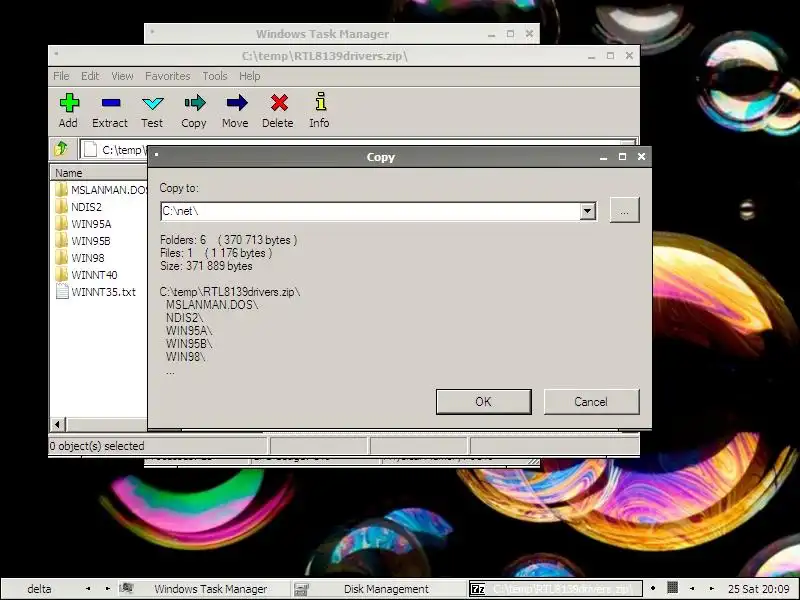800x600 pixels.
Task: Select the NDIS2 folder icon in file list
Action: (61, 207)
